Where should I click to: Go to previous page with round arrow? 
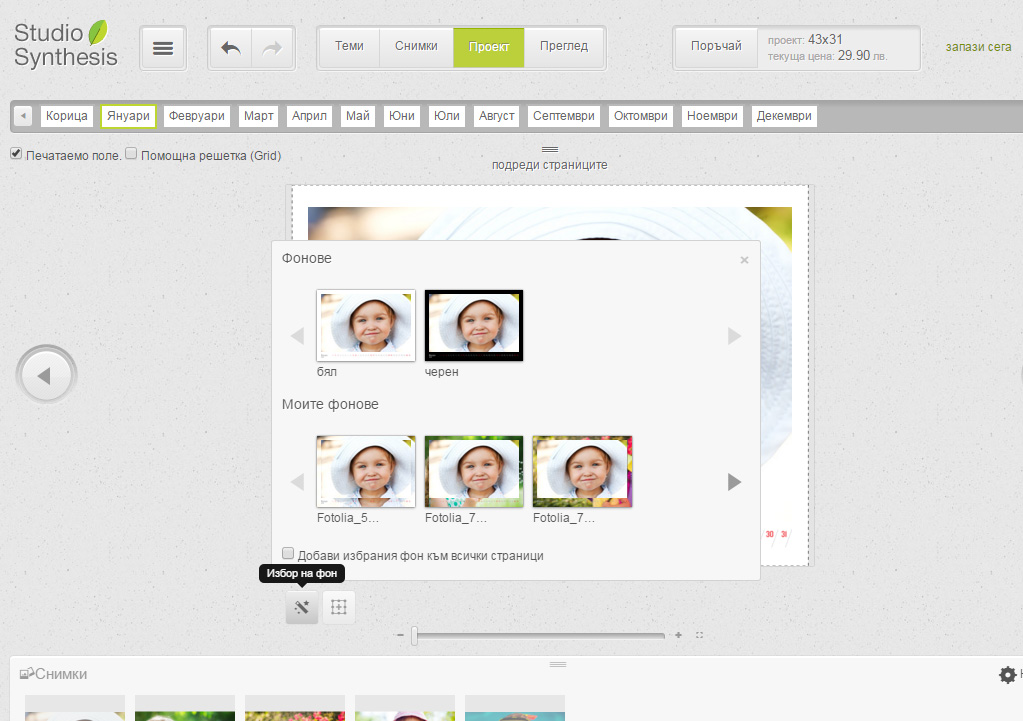coord(46,376)
